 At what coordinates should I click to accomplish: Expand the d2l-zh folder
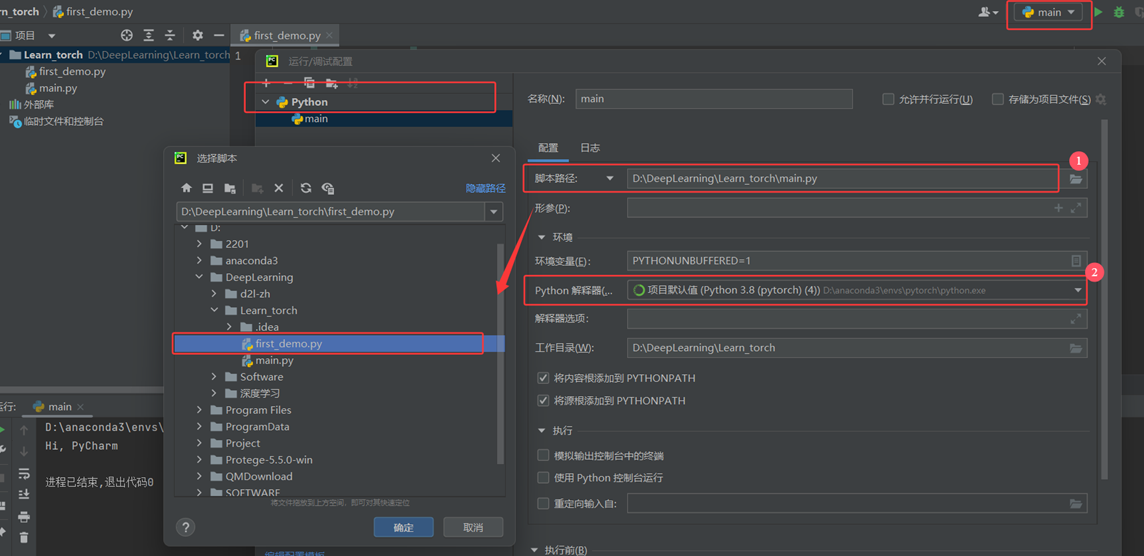coord(214,293)
